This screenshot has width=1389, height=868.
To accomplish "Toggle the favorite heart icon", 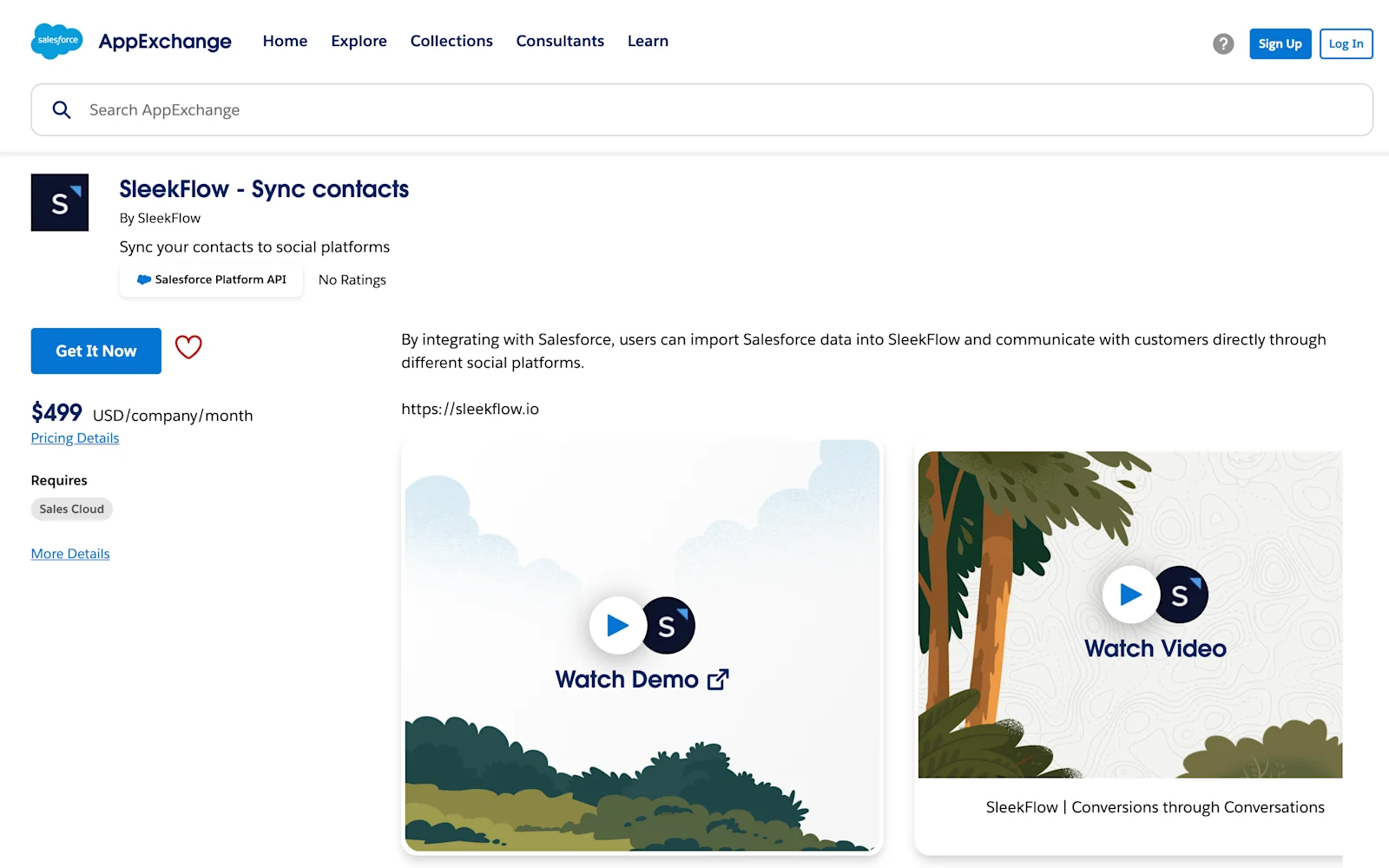I will (x=188, y=348).
